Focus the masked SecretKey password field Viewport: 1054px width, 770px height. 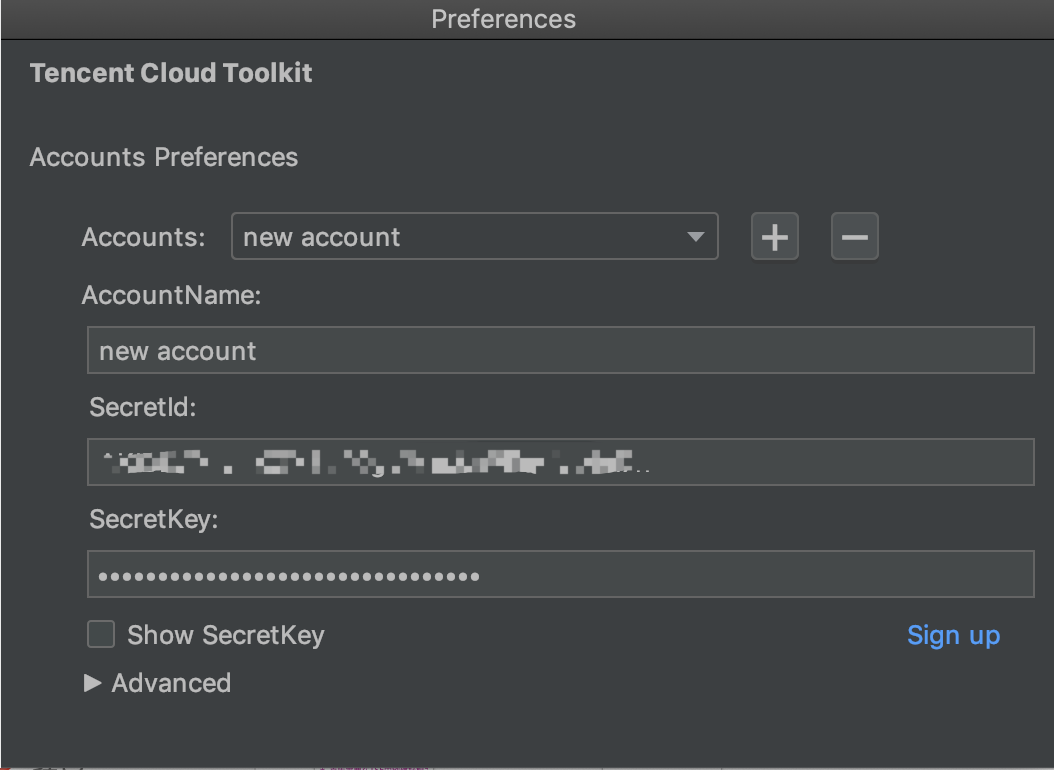click(560, 575)
